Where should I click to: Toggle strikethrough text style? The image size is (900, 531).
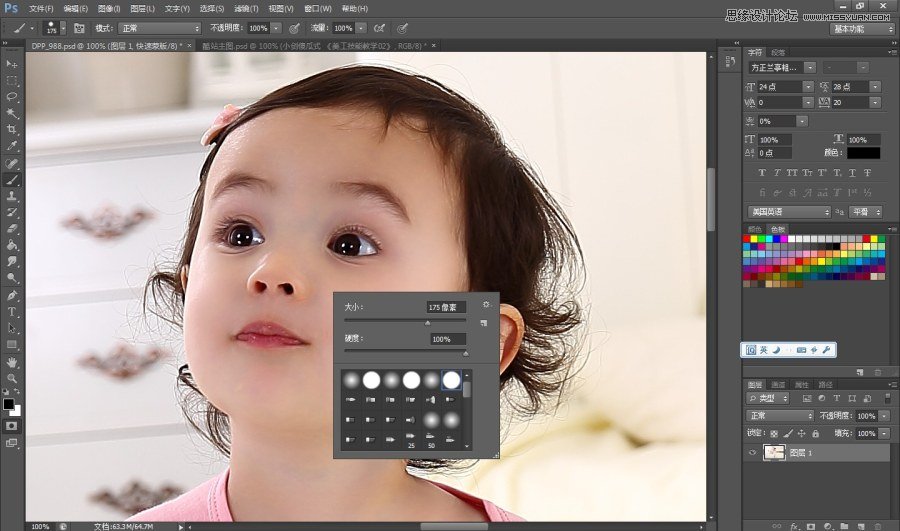[x=867, y=173]
